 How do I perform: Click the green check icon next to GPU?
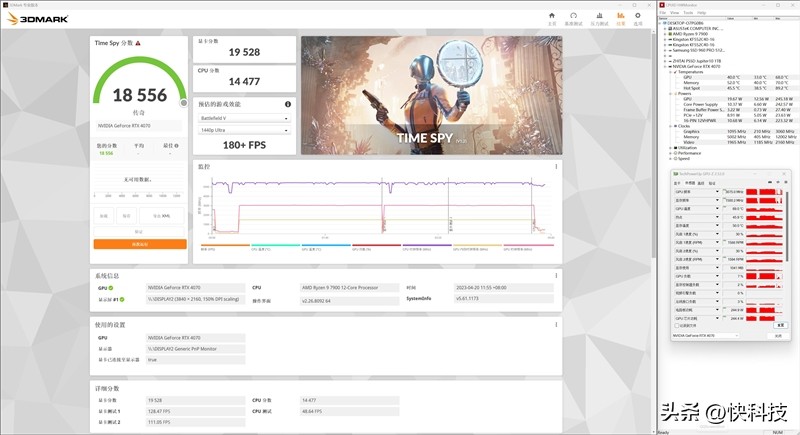point(111,288)
